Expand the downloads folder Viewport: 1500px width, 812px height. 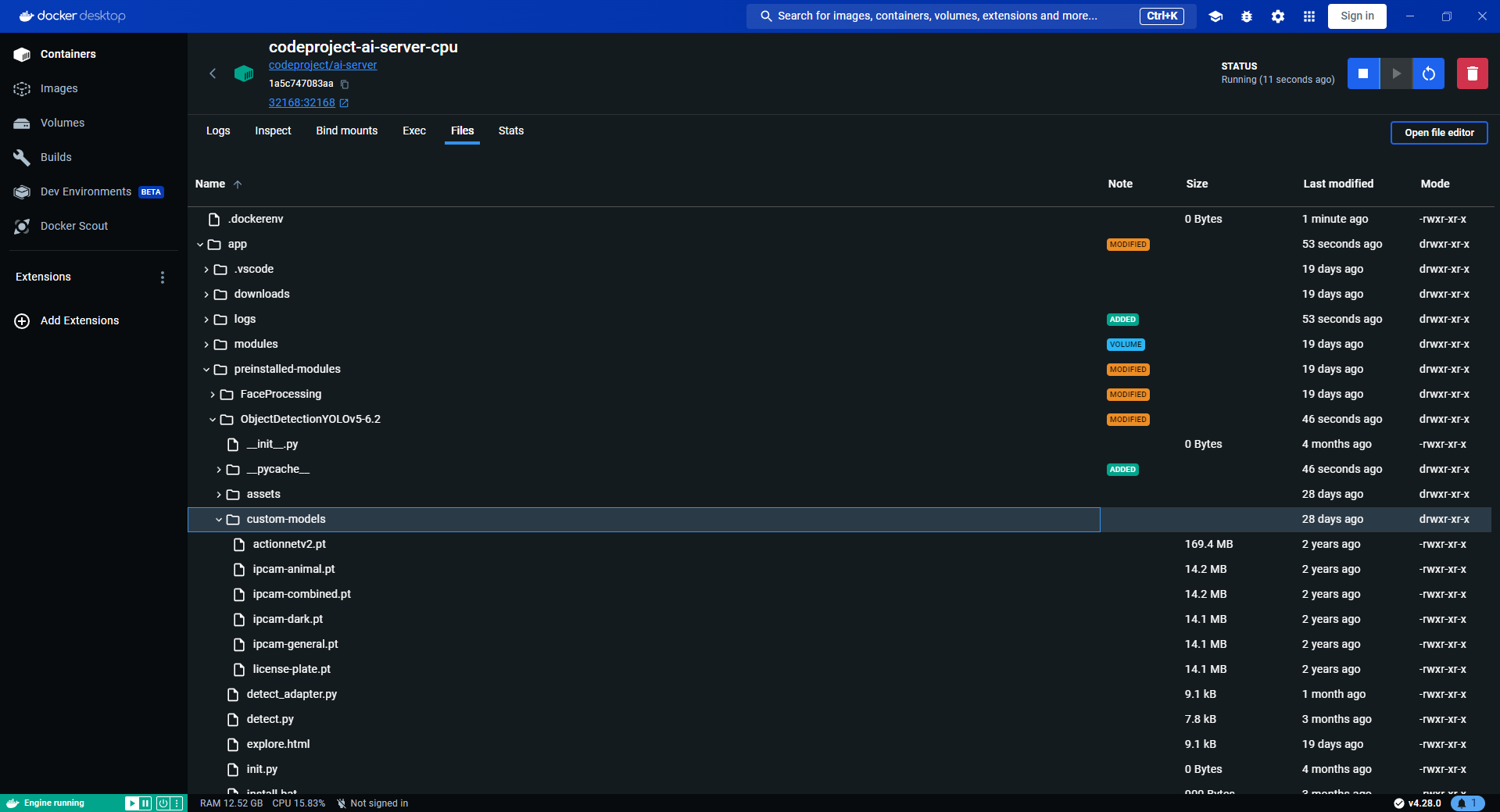[x=206, y=295]
